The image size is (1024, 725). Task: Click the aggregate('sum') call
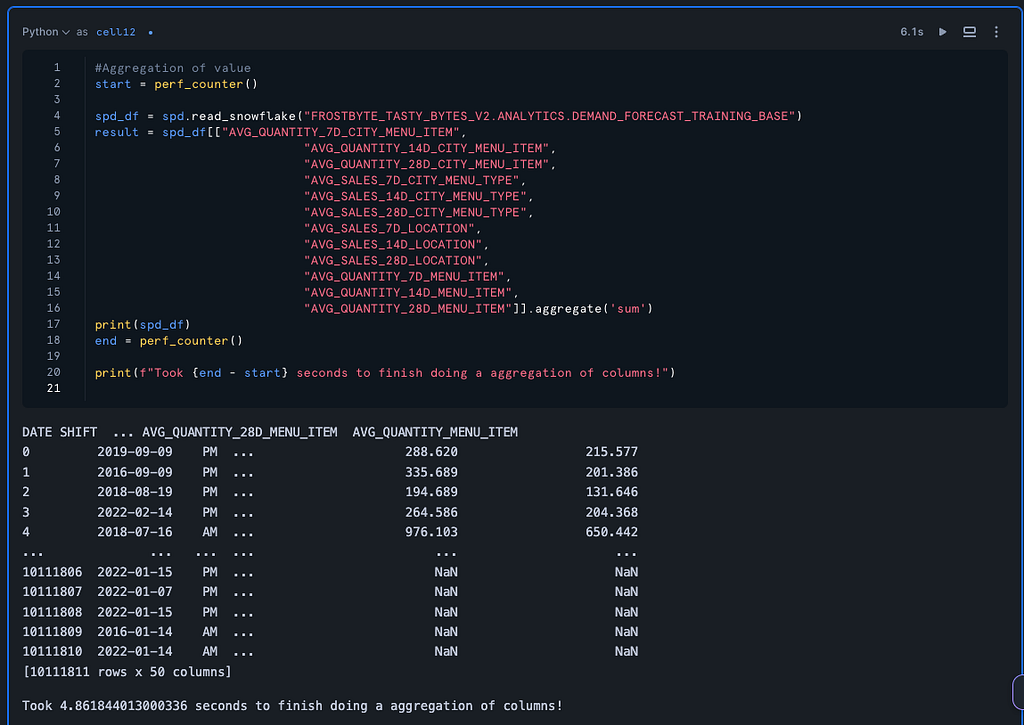click(x=594, y=309)
